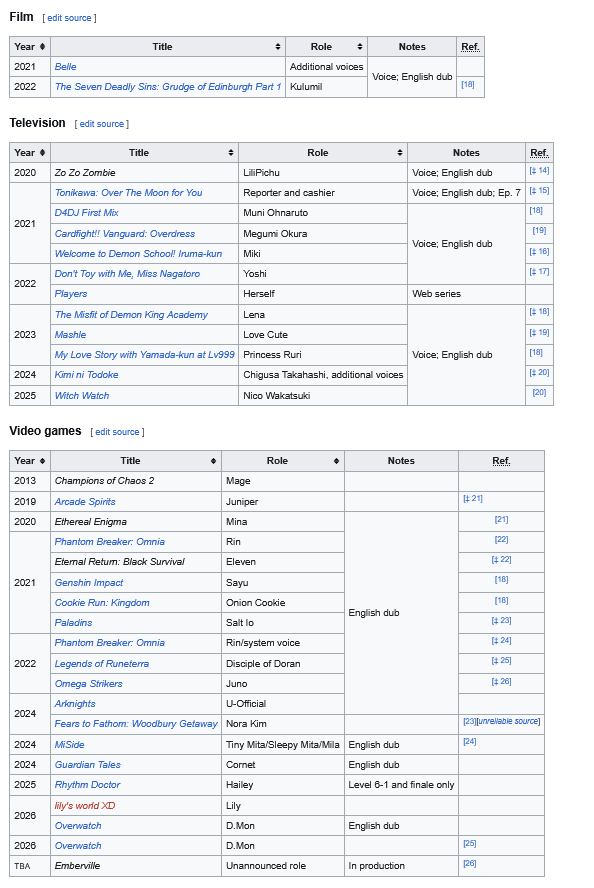The height and width of the screenshot is (888, 594).
Task: Open the Omega Strikers link
Action: pyautogui.click(x=89, y=684)
